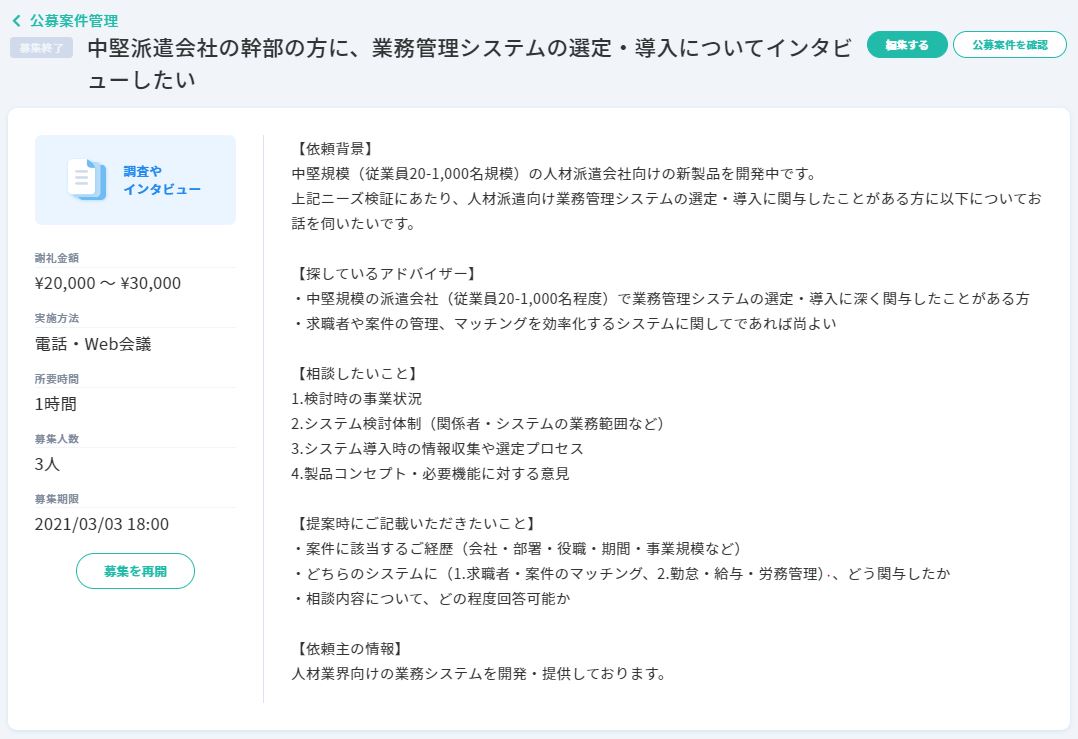The image size is (1078, 739).
Task: Click the ¥20,000 〜 ¥30,000 reward amount
Action: (108, 283)
